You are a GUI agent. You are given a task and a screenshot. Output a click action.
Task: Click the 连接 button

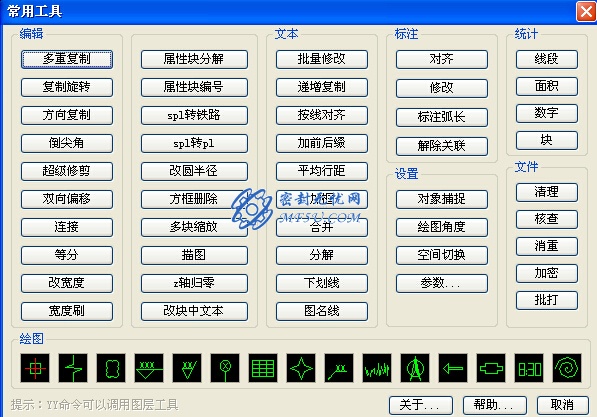coord(67,227)
